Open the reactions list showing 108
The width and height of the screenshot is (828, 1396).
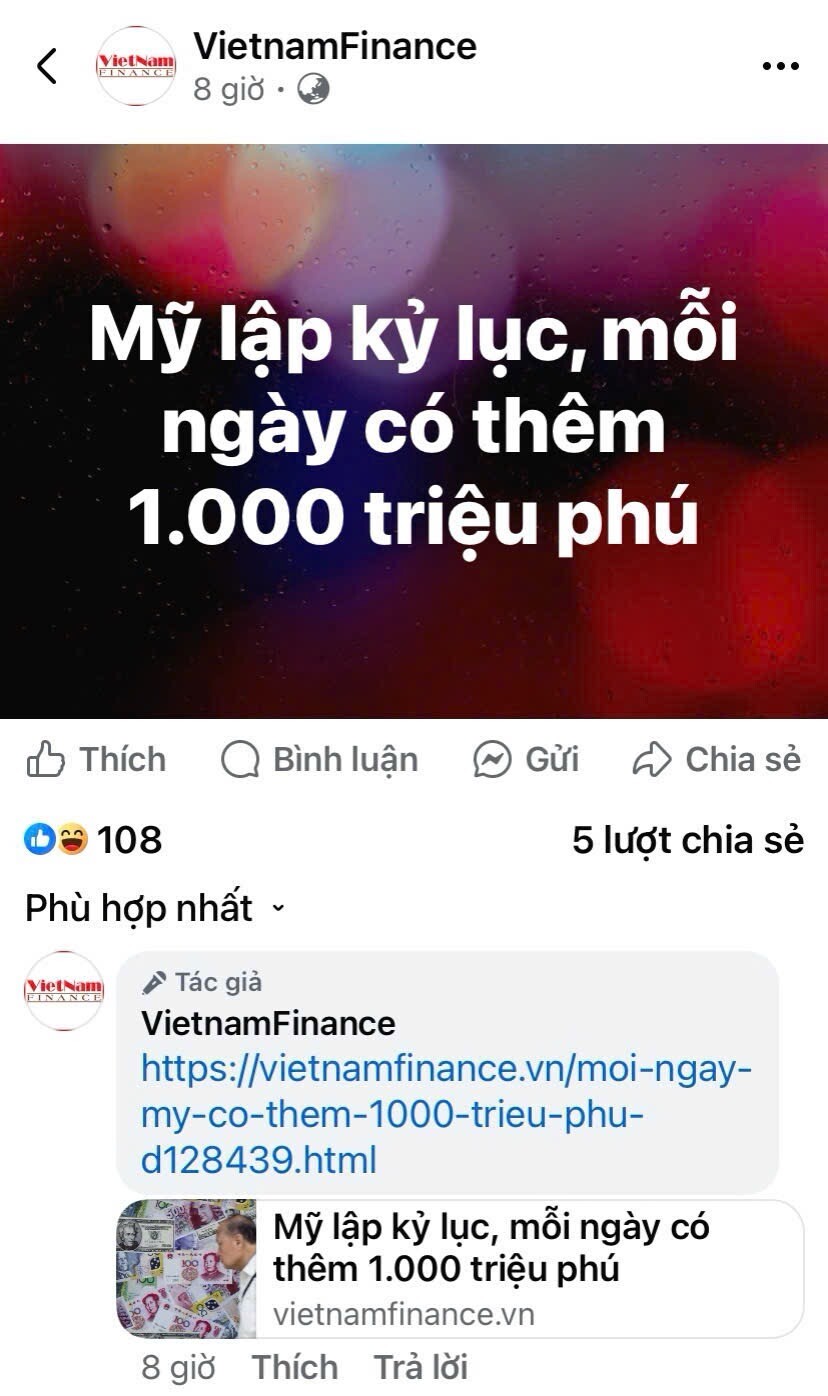[x=93, y=840]
